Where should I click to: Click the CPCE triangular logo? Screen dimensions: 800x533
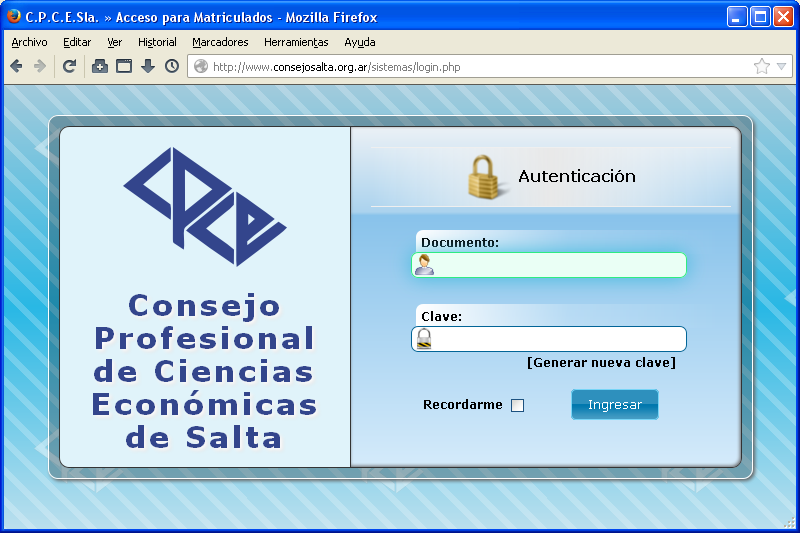205,207
